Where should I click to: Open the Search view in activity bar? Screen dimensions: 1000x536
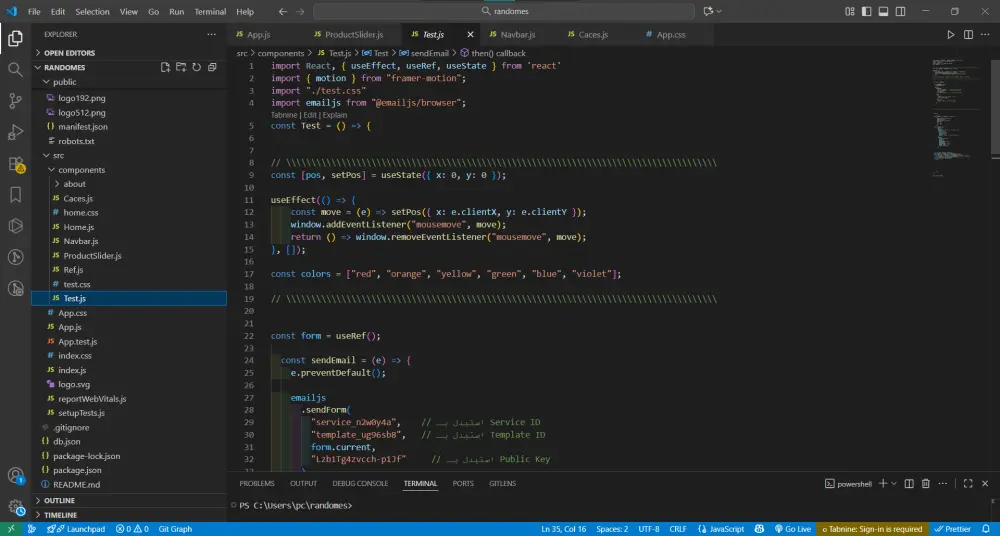click(15, 69)
